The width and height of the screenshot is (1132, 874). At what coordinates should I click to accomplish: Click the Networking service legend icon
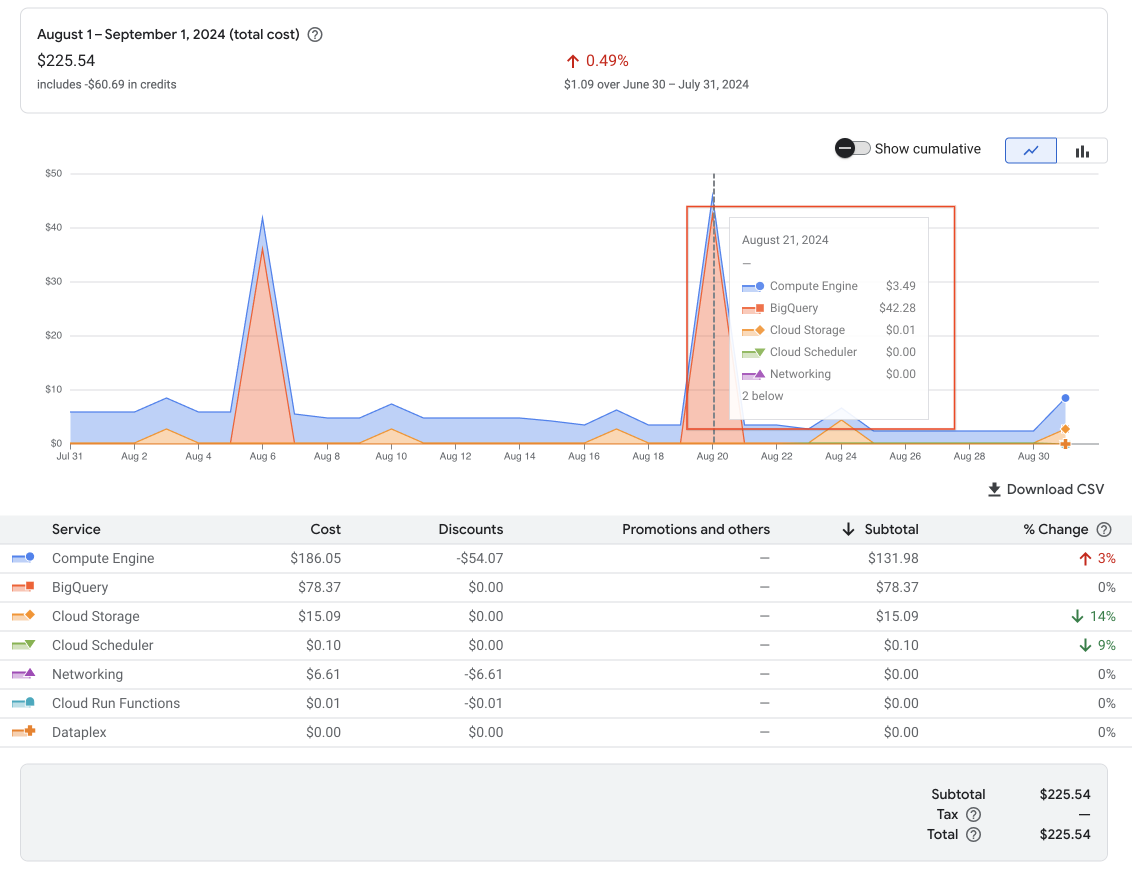point(23,674)
